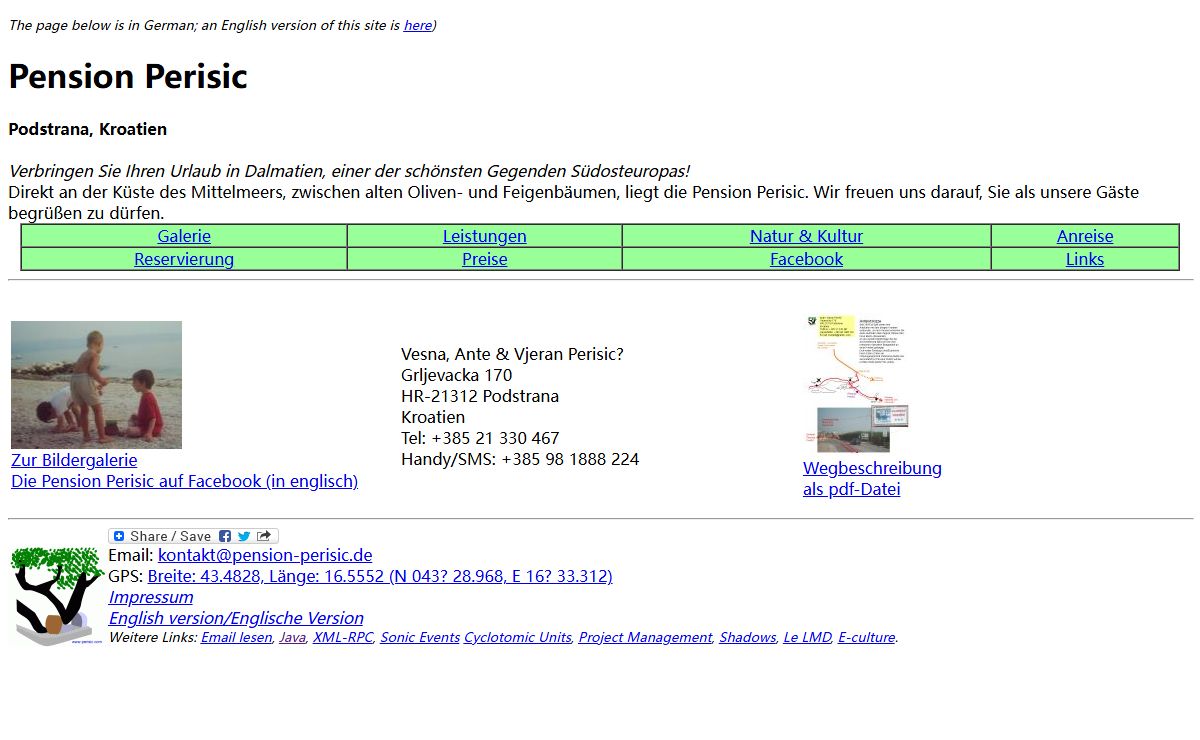1200x740 pixels.
Task: Click the Handy/SMS: +385 98 1888 224 text
Action: (x=520, y=459)
